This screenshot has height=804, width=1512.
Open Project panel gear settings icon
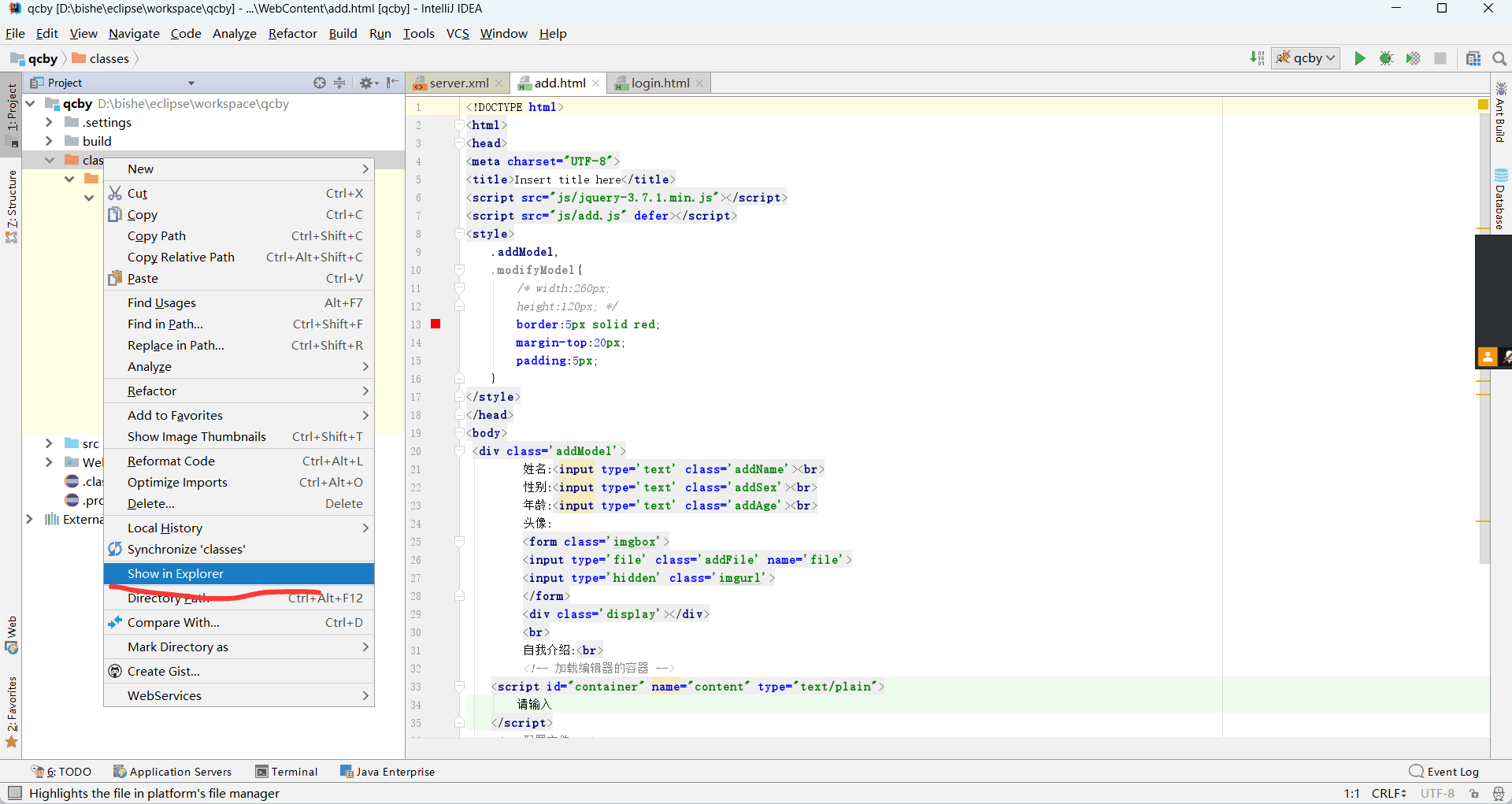369,83
